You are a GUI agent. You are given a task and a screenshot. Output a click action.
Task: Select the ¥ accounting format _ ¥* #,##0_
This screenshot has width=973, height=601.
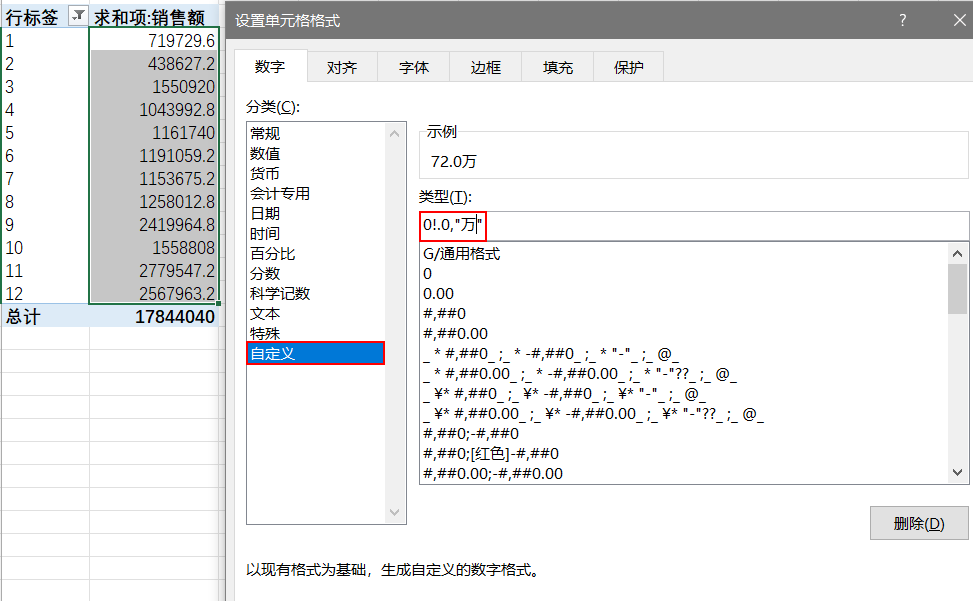tap(684, 394)
